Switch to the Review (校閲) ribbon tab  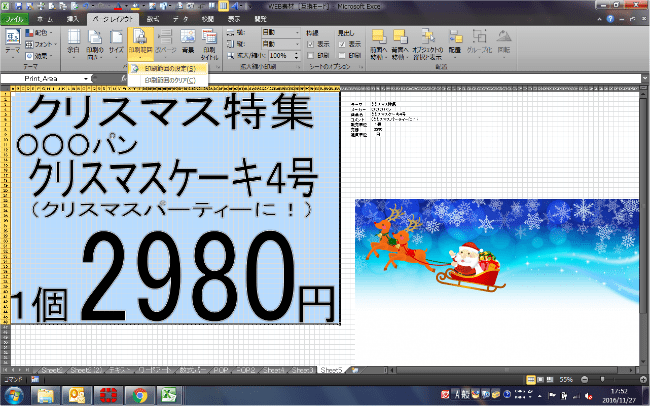click(x=208, y=19)
